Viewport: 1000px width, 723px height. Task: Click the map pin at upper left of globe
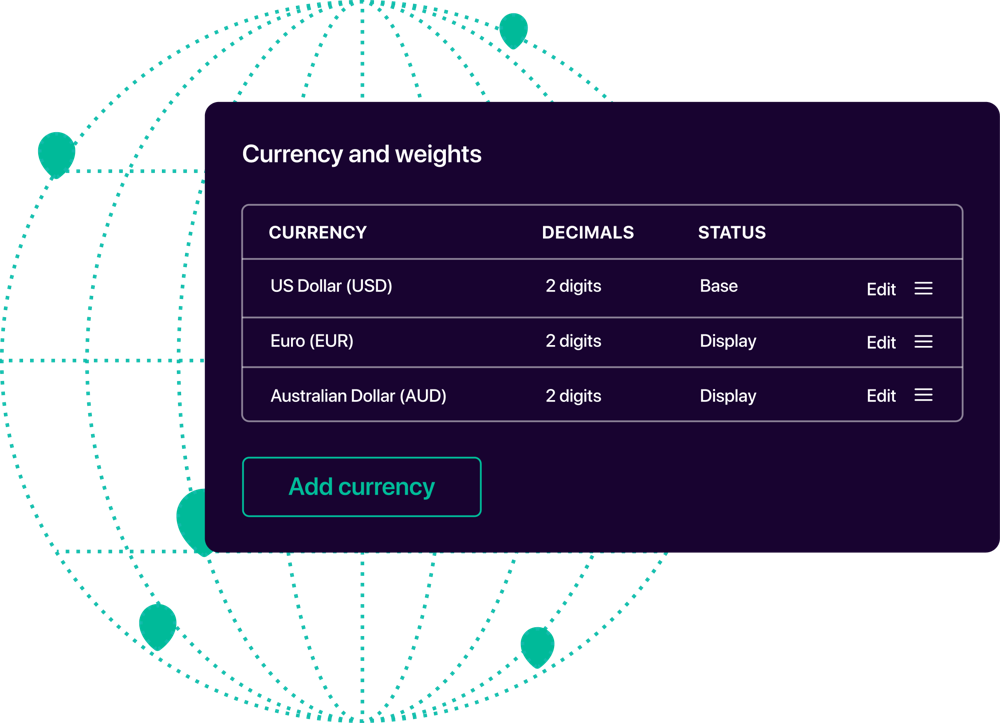[57, 154]
